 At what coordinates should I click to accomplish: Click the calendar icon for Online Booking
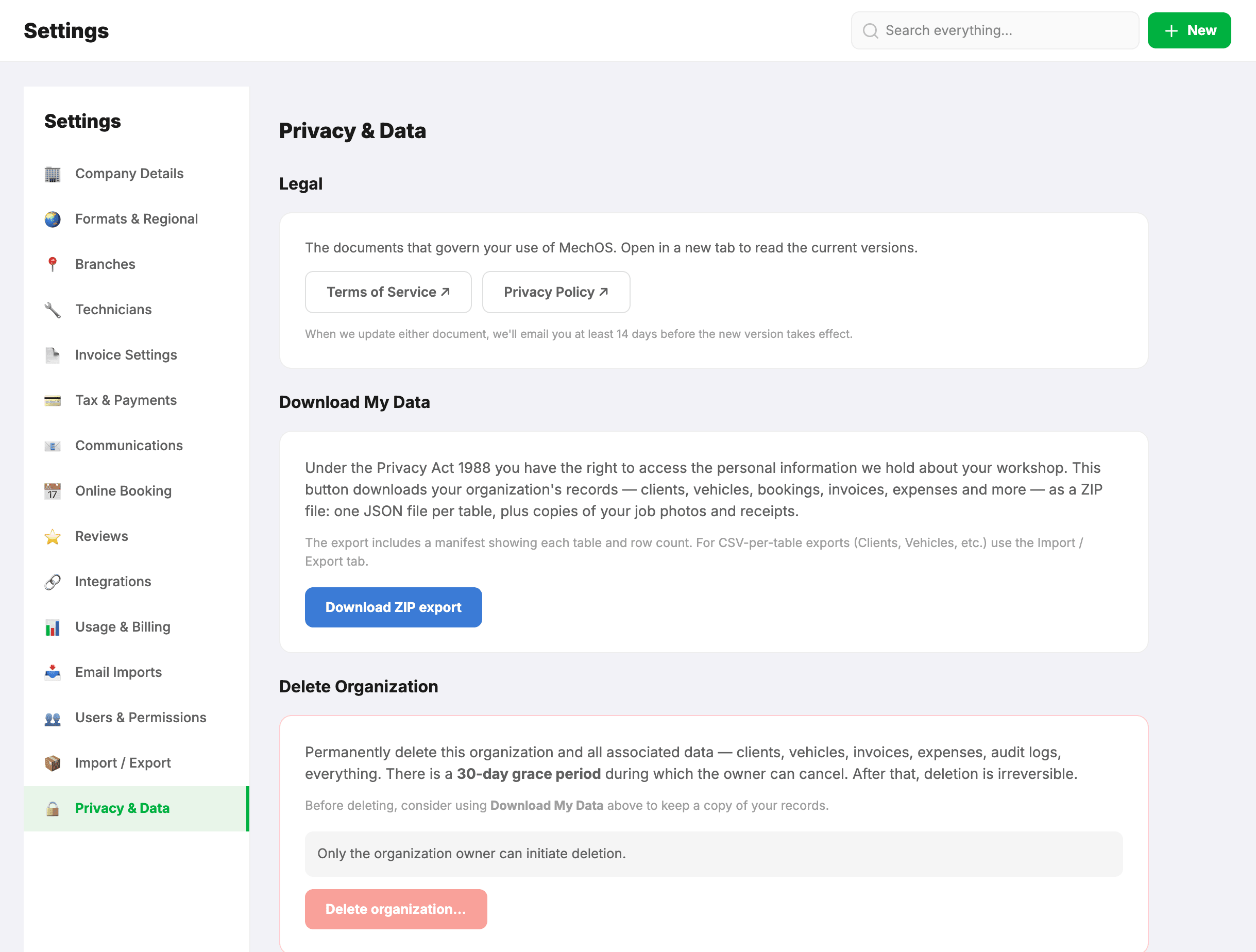52,491
